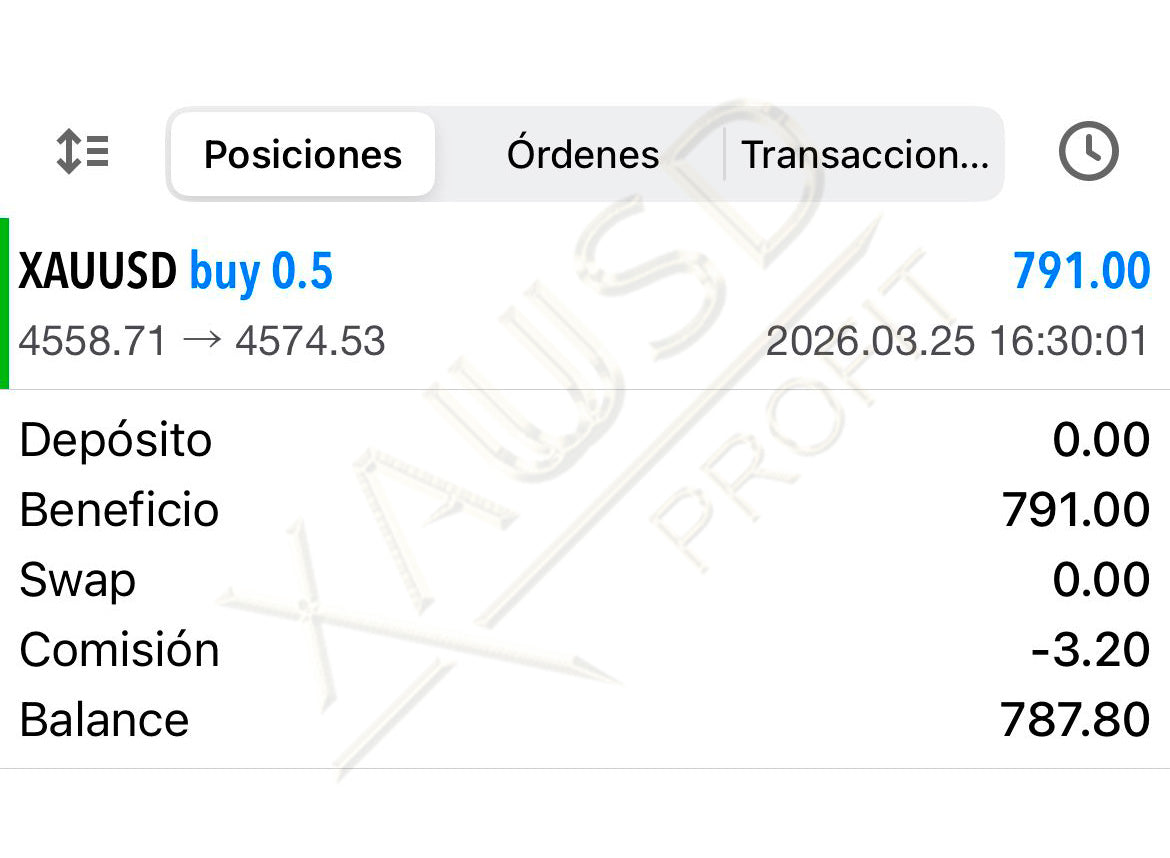Image resolution: width=1170 pixels, height=858 pixels.
Task: Tap the Balance label
Action: tap(104, 720)
